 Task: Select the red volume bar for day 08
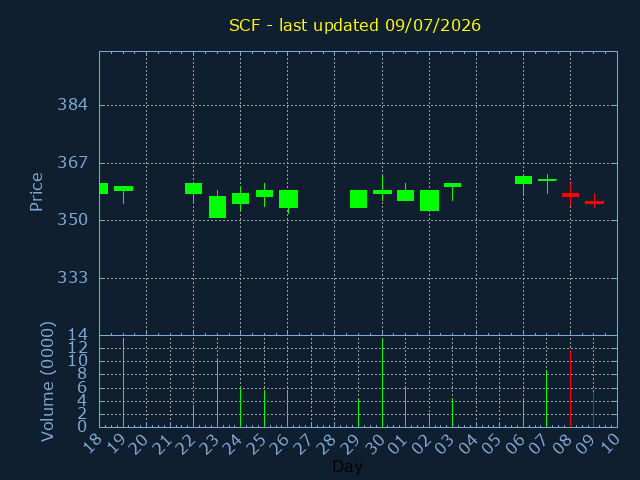click(x=570, y=388)
